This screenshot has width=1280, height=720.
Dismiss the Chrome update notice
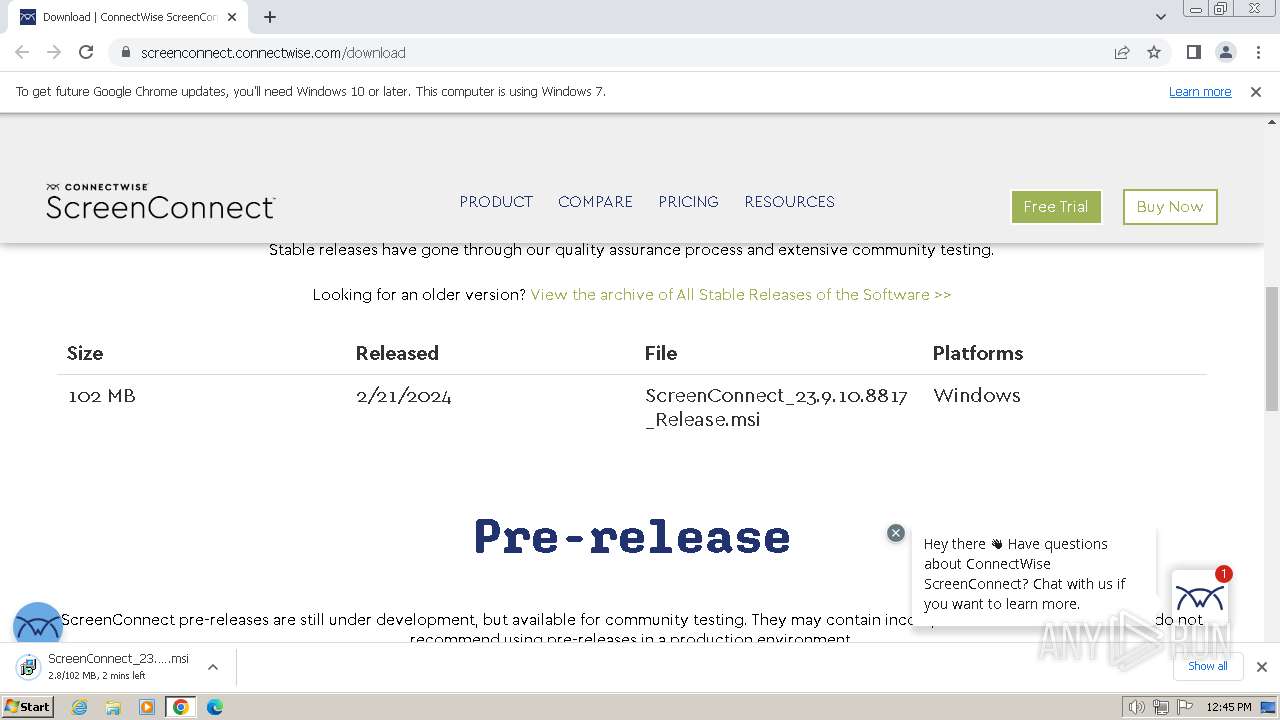coord(1256,91)
